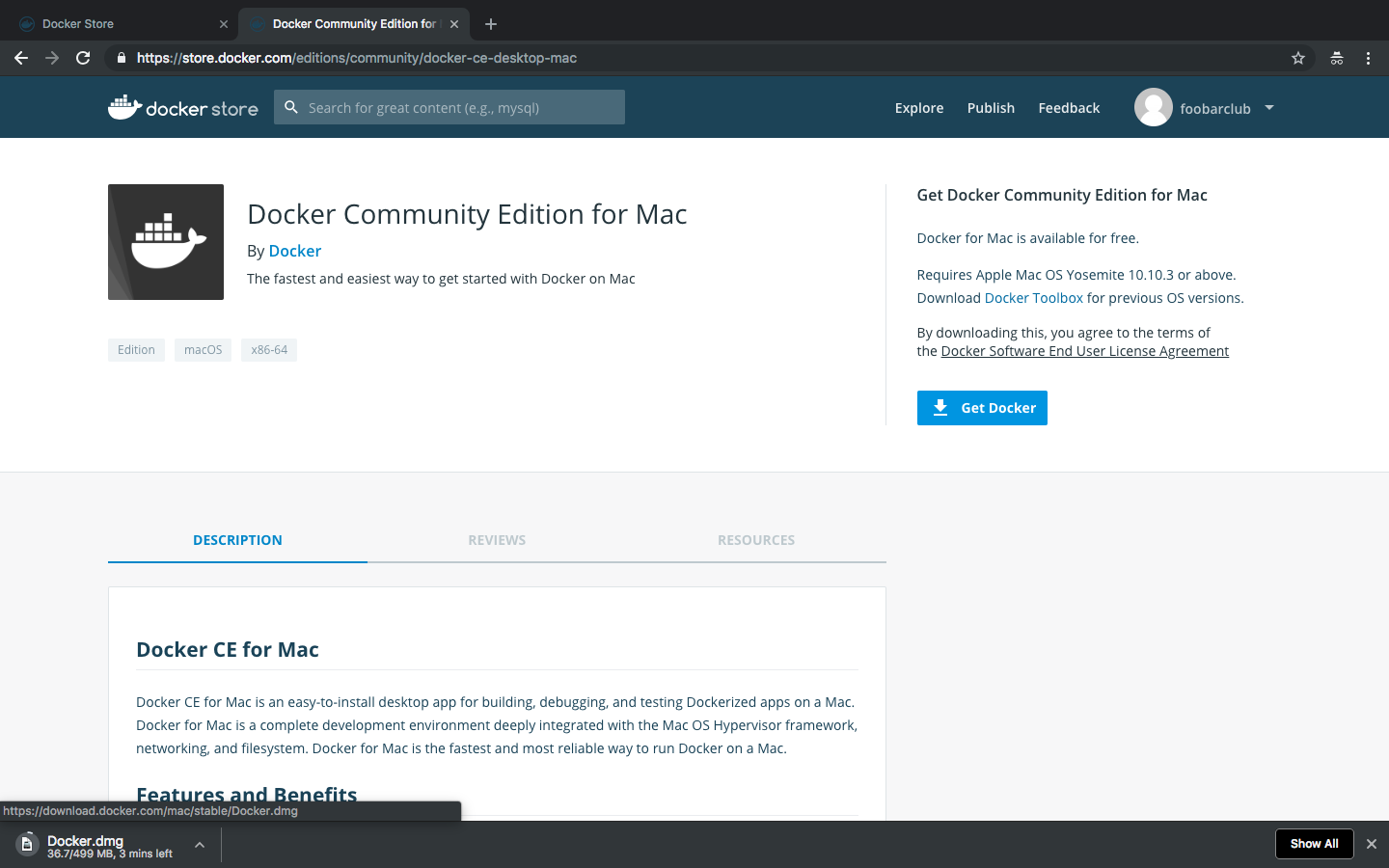The image size is (1389, 868).
Task: Focus the search for great content field
Action: 449,107
